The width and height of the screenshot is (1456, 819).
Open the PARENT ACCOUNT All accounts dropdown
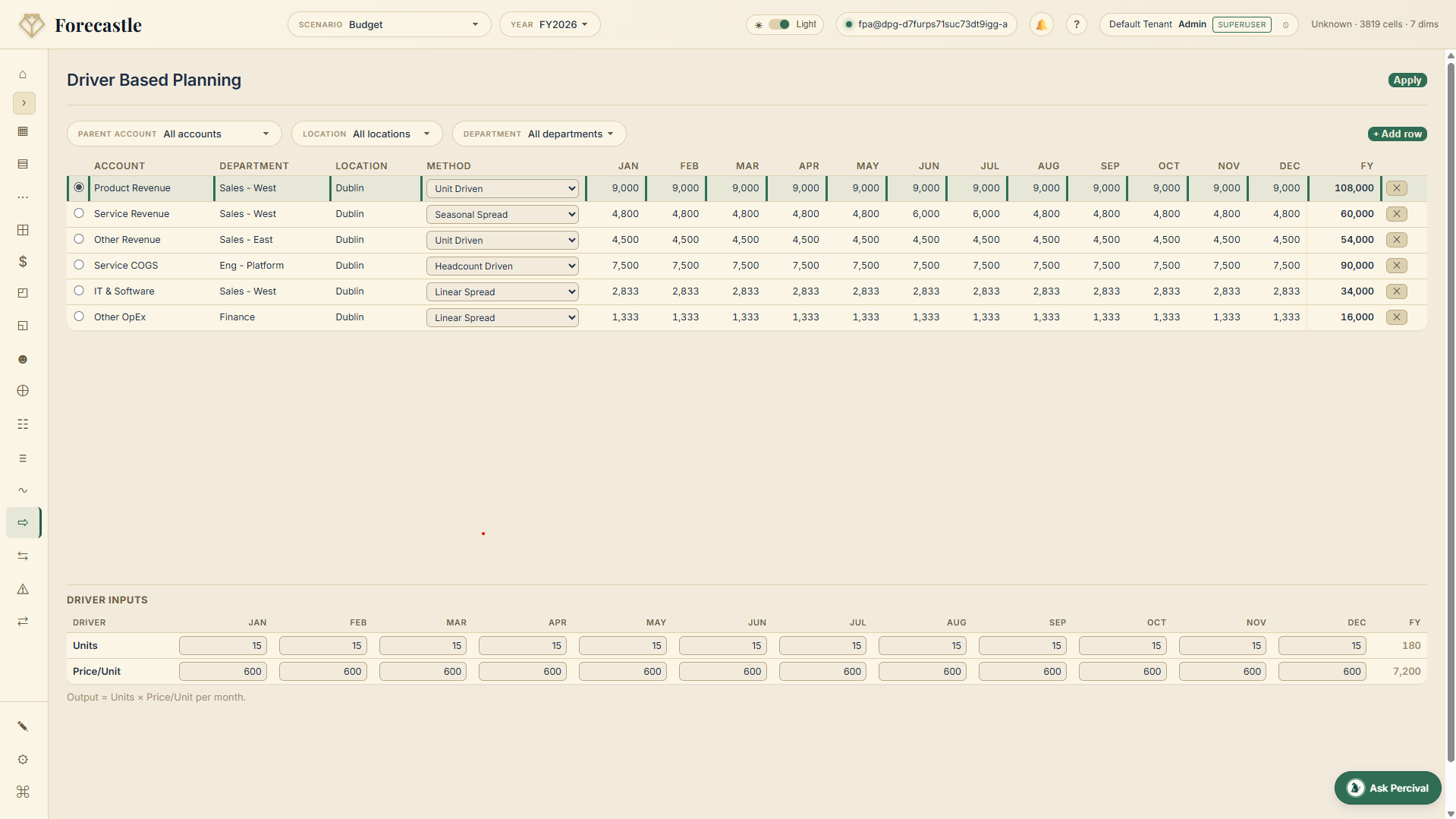(x=174, y=134)
